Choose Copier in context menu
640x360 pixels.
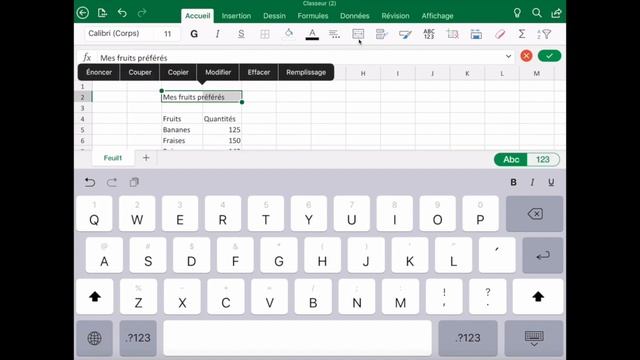(178, 72)
